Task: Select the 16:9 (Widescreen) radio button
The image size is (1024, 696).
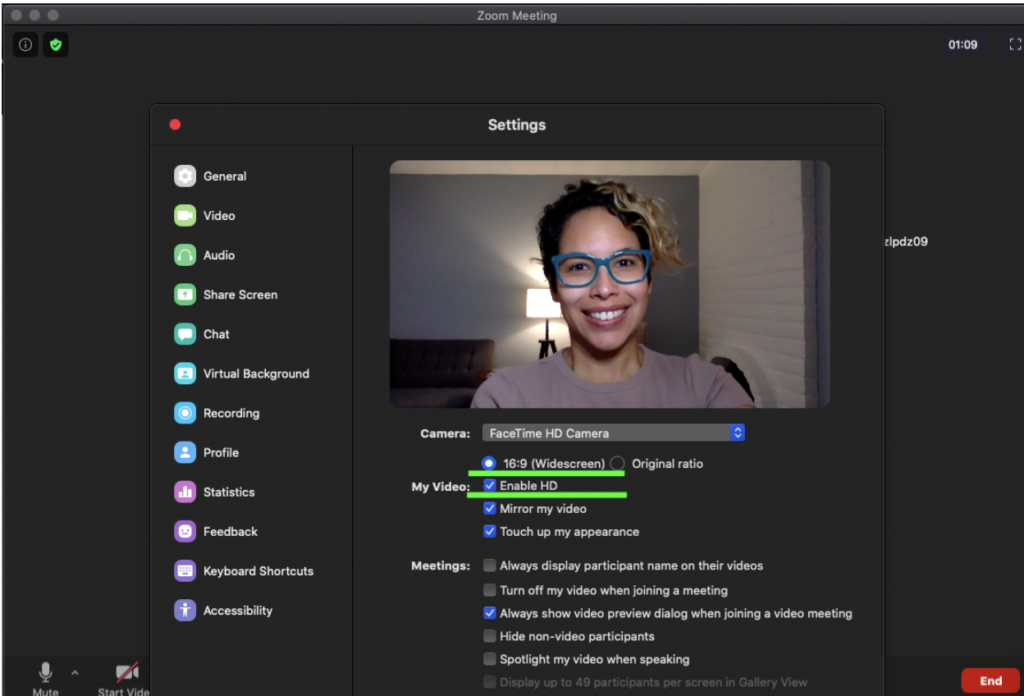Action: pyautogui.click(x=488, y=463)
